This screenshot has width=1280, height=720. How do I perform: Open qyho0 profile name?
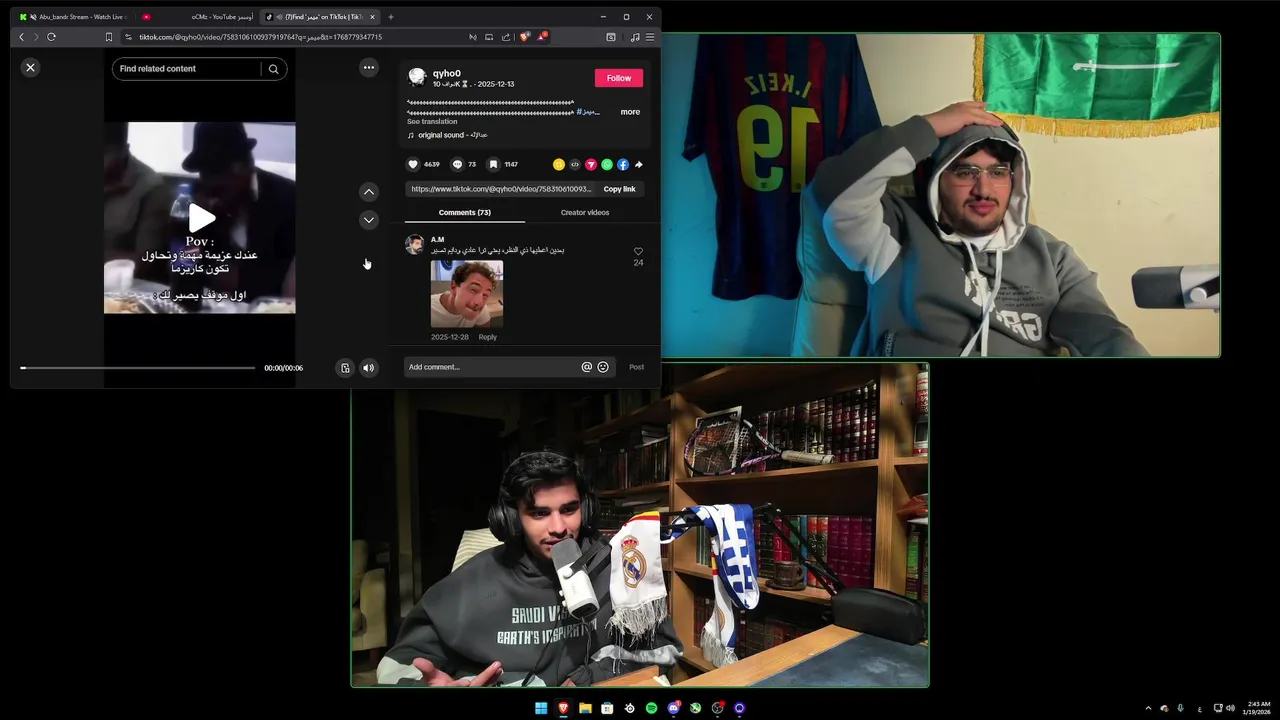click(447, 73)
